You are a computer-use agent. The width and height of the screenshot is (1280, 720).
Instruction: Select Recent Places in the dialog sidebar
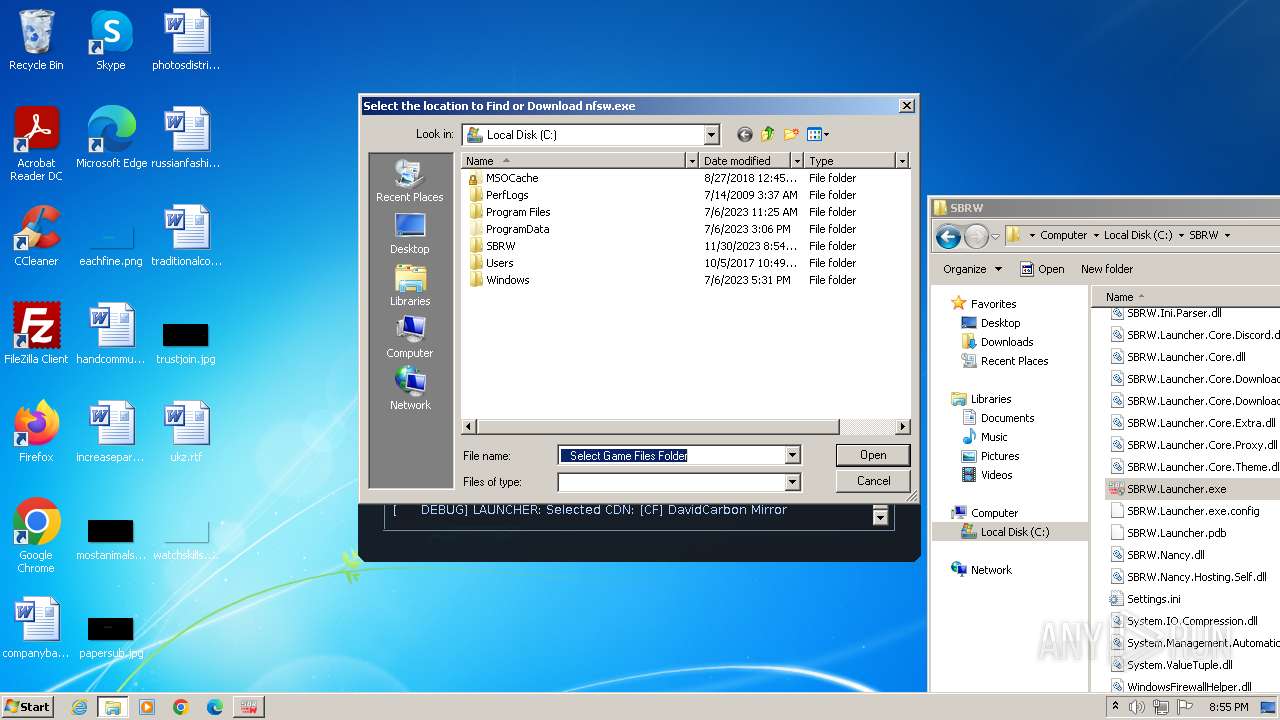pyautogui.click(x=409, y=181)
